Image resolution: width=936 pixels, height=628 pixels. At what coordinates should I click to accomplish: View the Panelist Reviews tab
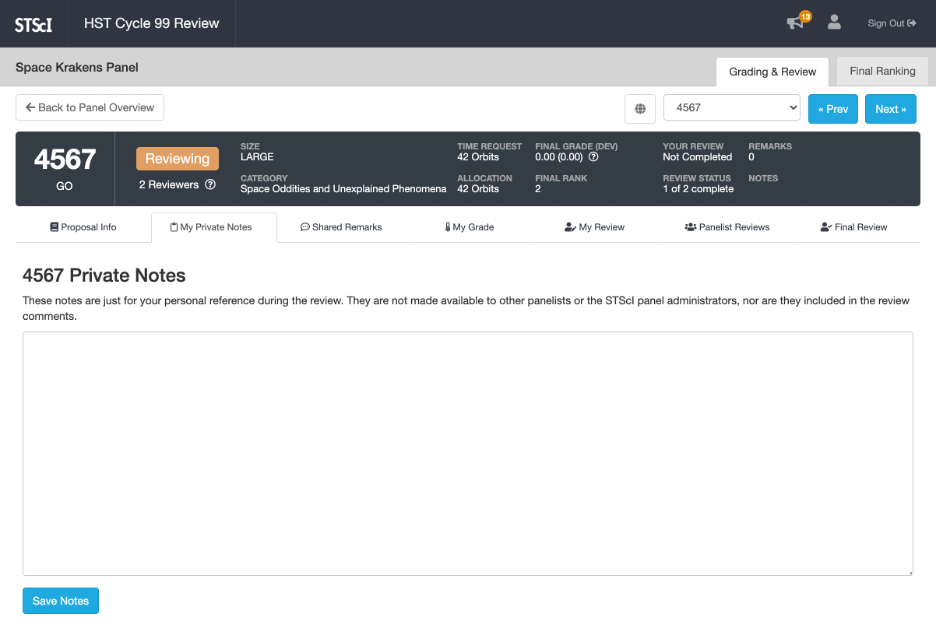point(727,227)
